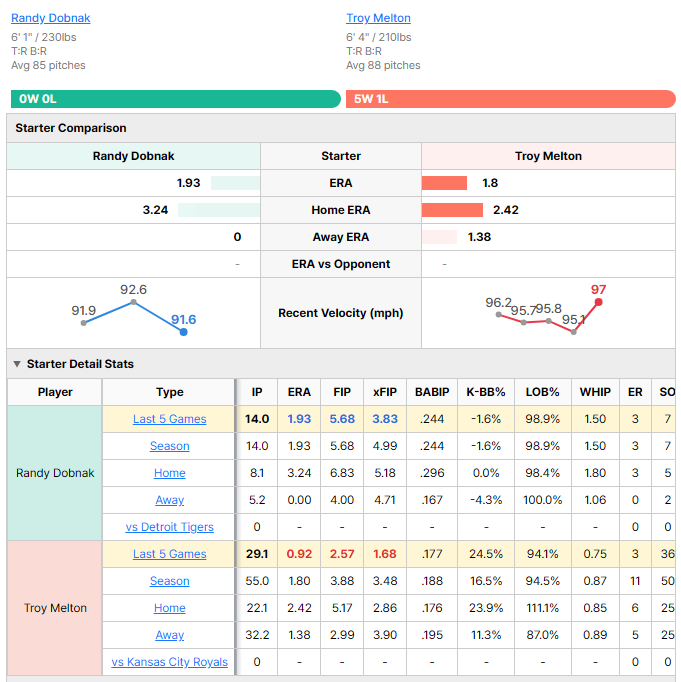The width and height of the screenshot is (681, 682).
Task: Click the LOB% column header
Action: (542, 392)
